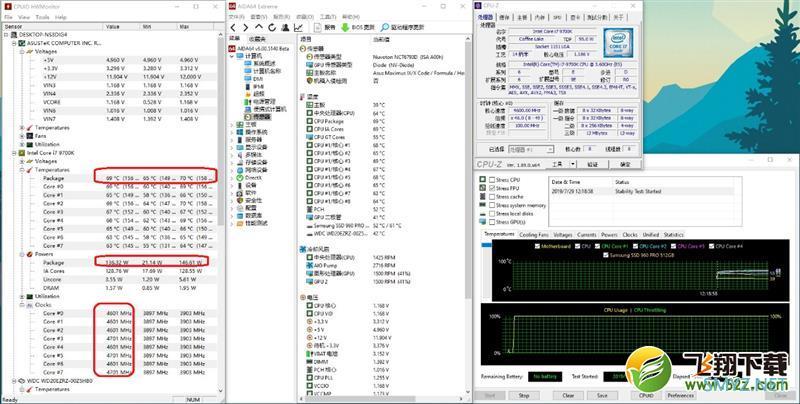The image size is (800, 404).
Task: Enable the Stress system memory checkbox
Action: (492, 206)
